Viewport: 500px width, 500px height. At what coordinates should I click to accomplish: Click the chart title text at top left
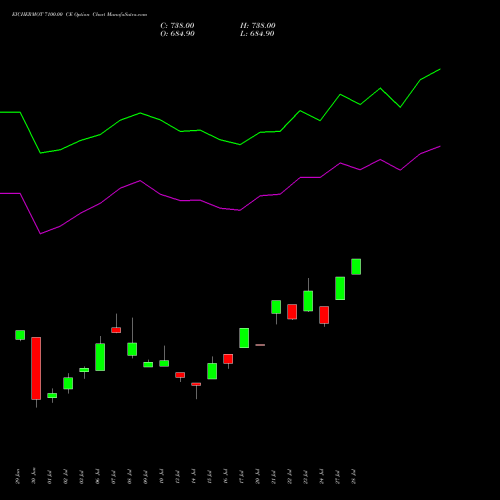pyautogui.click(x=79, y=15)
